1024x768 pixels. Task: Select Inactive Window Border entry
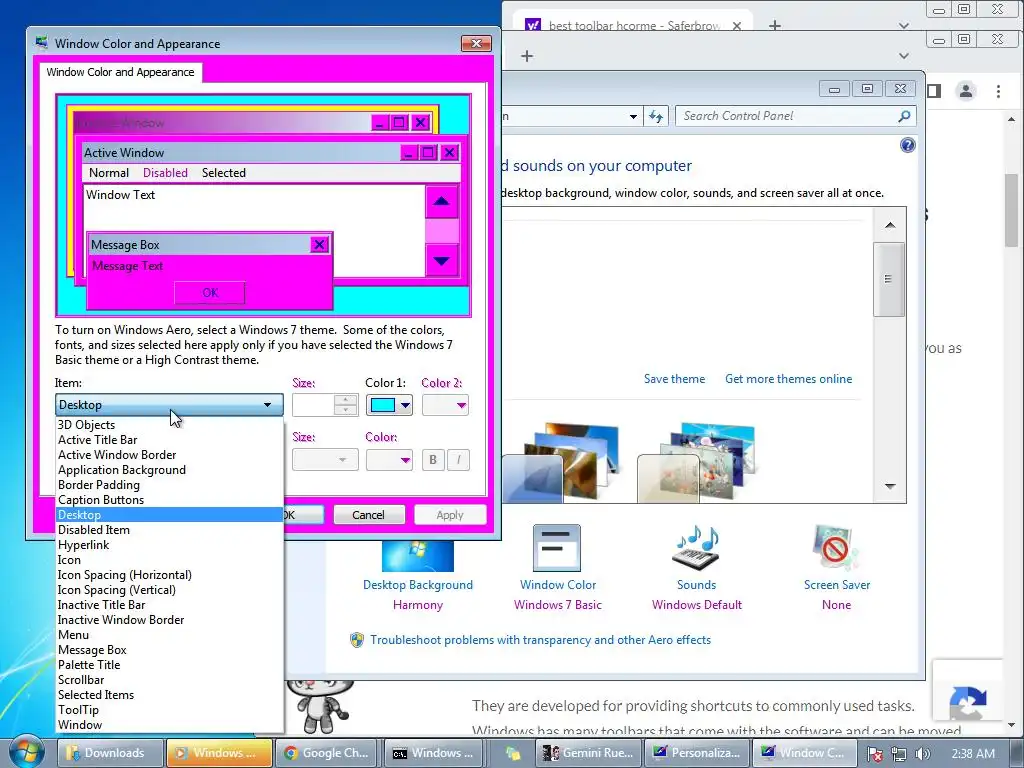pos(169,620)
